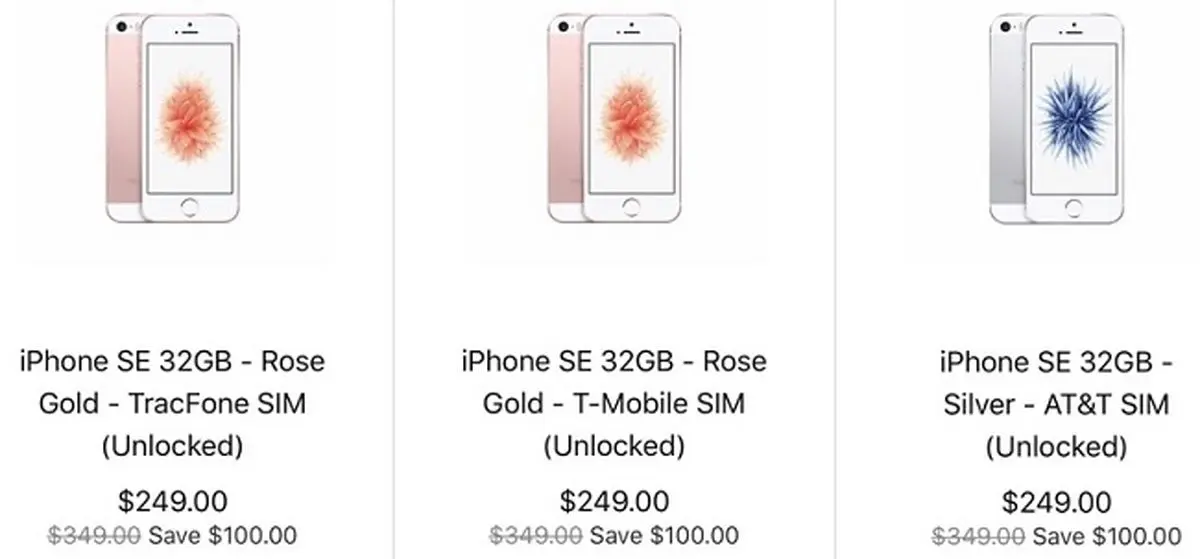1200x559 pixels.
Task: Open the Rose Gold T-Mobile SIM product title
Action: tap(614, 402)
